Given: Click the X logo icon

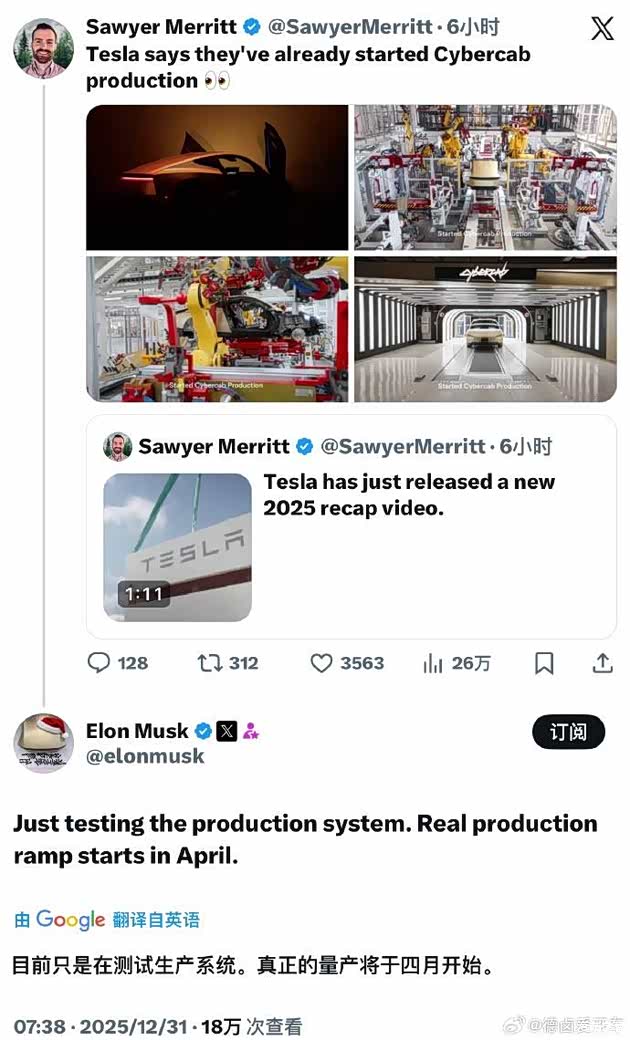Looking at the screenshot, I should (602, 28).
